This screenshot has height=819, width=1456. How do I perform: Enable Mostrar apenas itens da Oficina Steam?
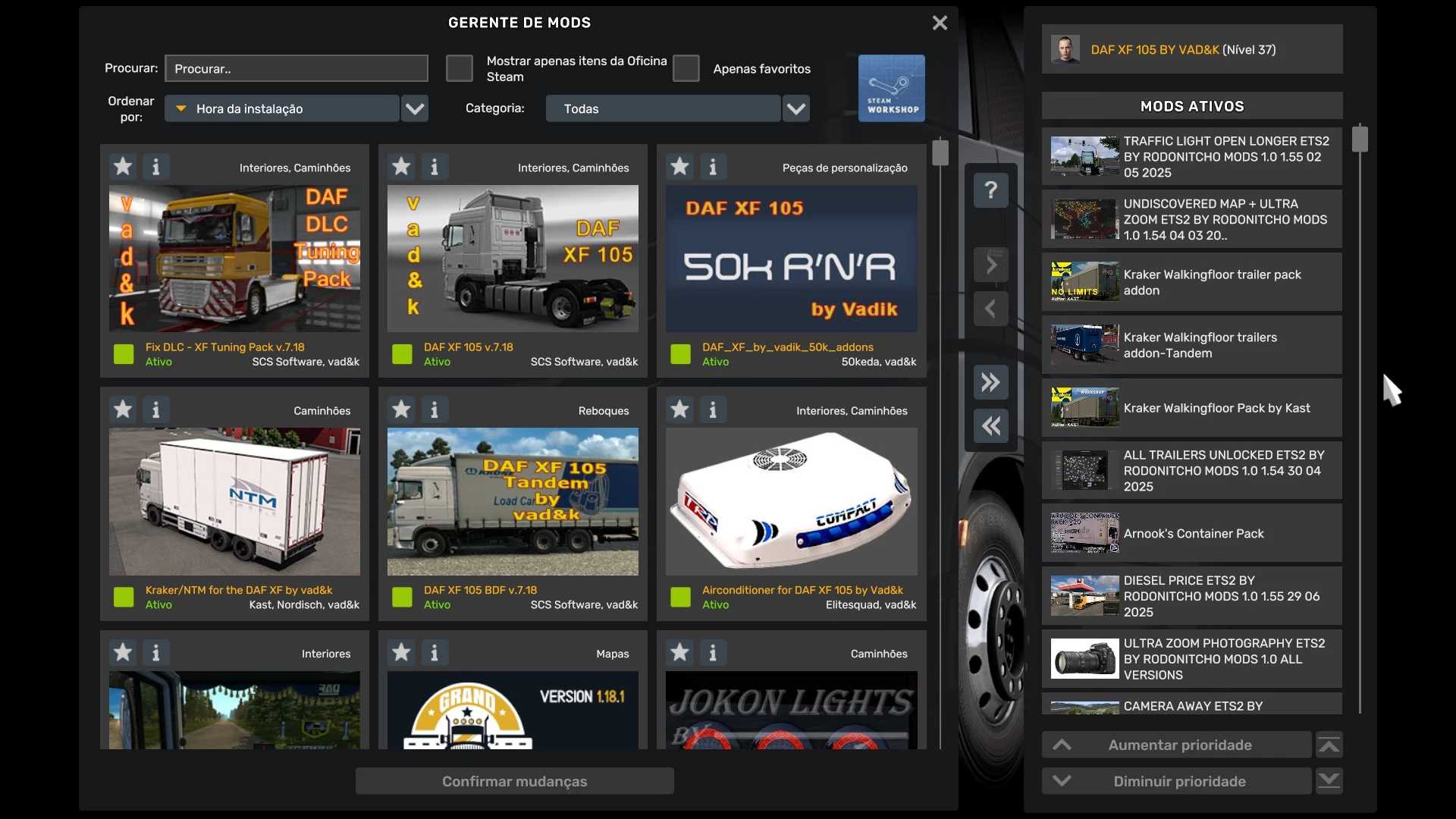[460, 68]
